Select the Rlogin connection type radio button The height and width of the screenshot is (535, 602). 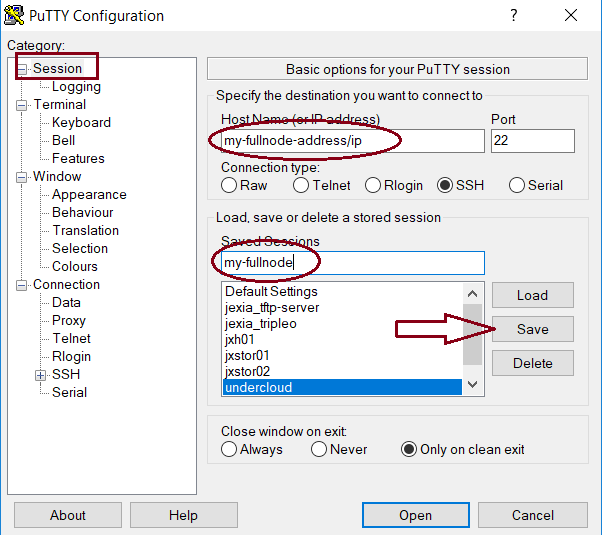tap(373, 186)
